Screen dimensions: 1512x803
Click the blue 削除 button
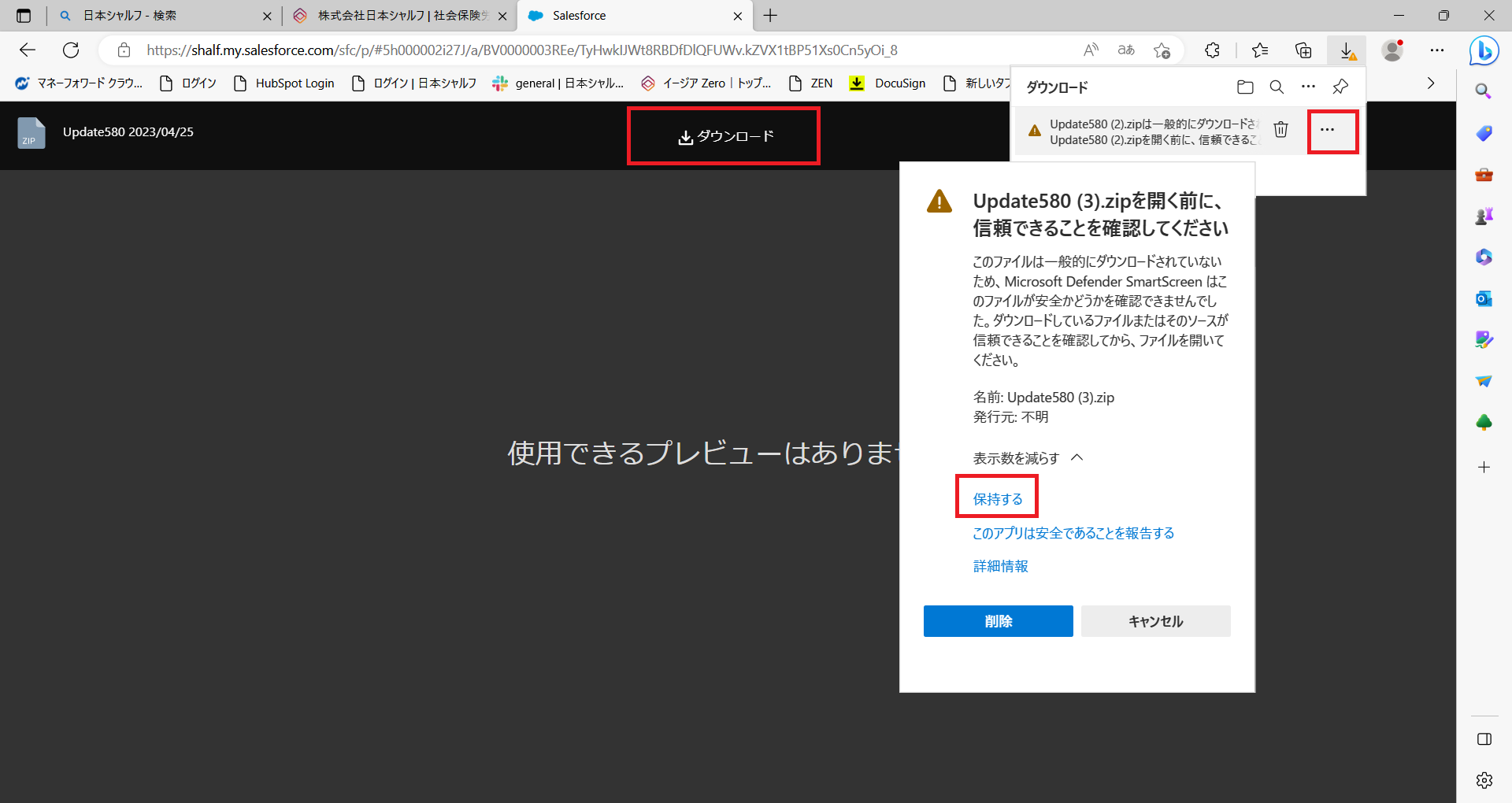[998, 621]
